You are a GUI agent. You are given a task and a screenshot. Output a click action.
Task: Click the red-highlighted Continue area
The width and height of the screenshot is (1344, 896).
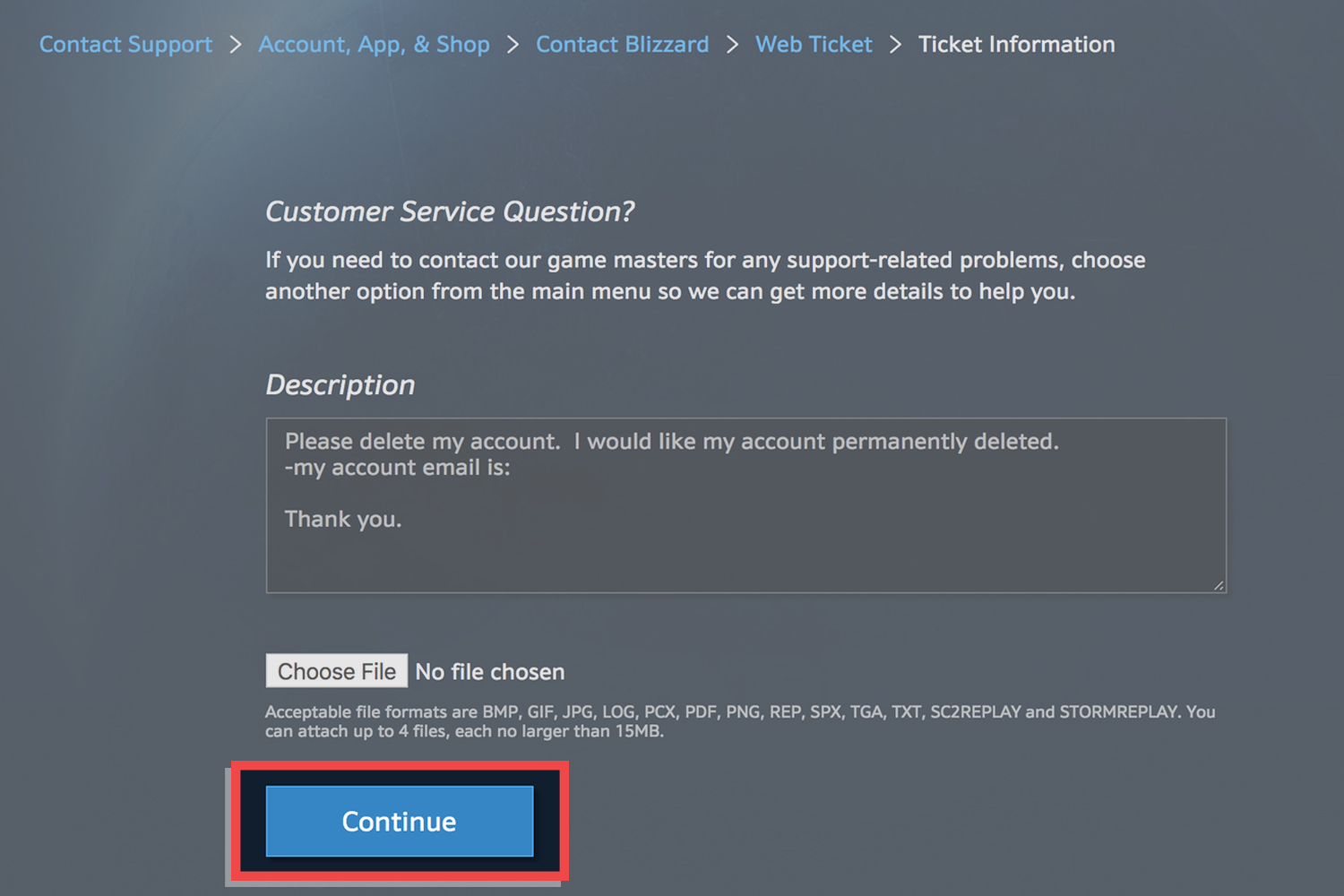[398, 821]
